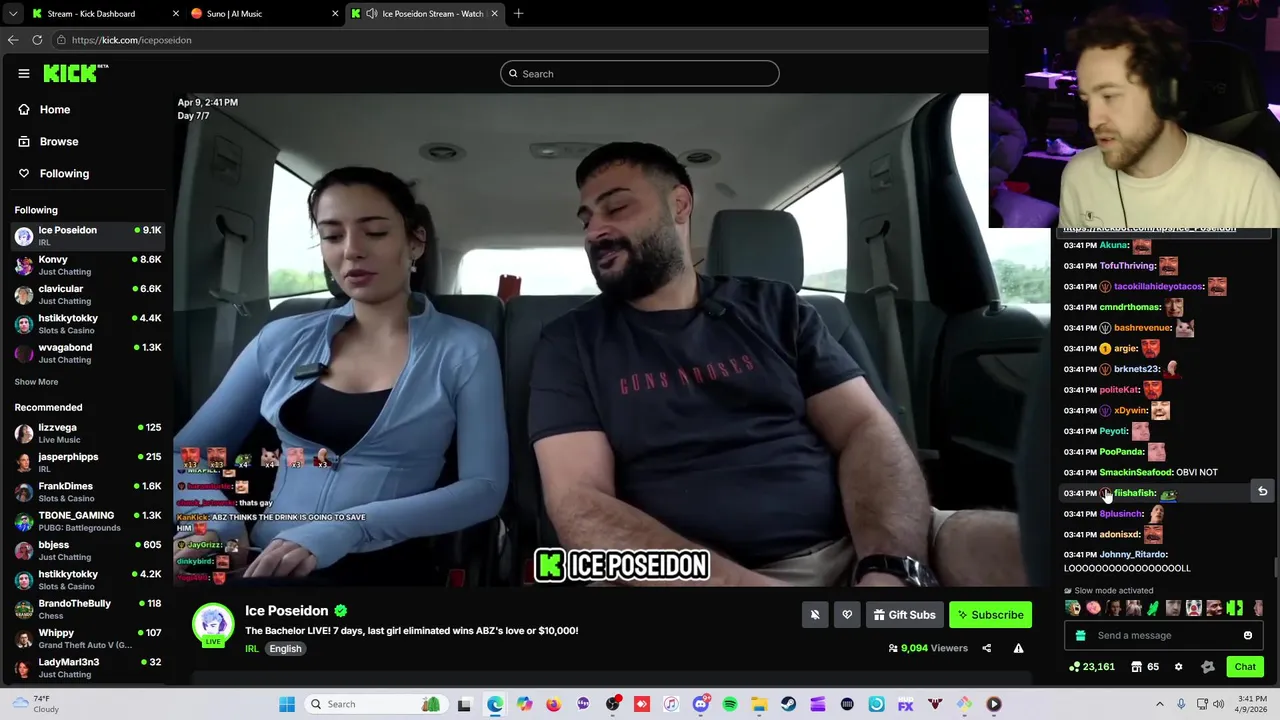
Task: Open BrandoTheBully recommended channel
Action: (x=87, y=609)
